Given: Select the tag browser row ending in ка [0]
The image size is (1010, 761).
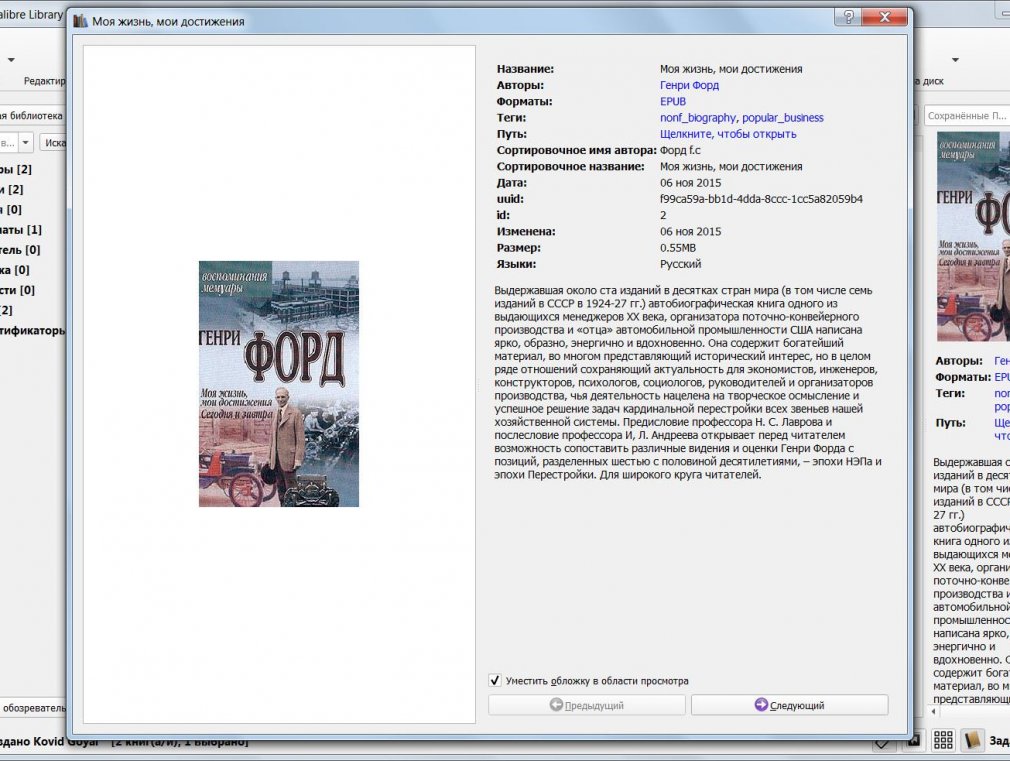Looking at the screenshot, I should tap(15, 270).
